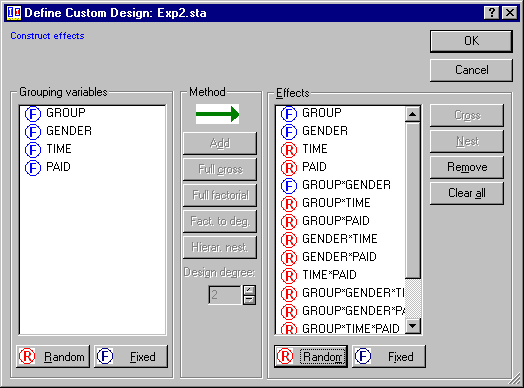Mark selected effect as Fixed
Viewport: 524px width, 388px height.
[389, 357]
